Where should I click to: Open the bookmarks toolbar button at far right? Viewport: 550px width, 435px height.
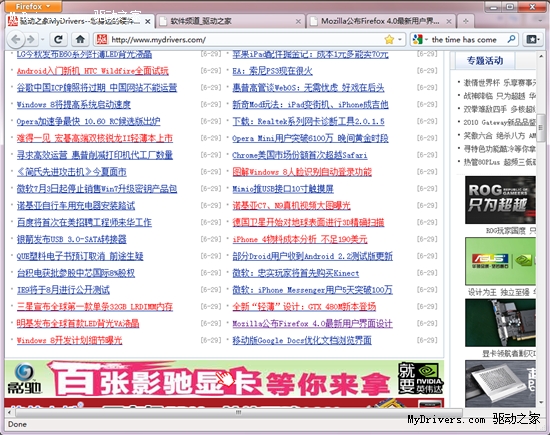coord(532,39)
